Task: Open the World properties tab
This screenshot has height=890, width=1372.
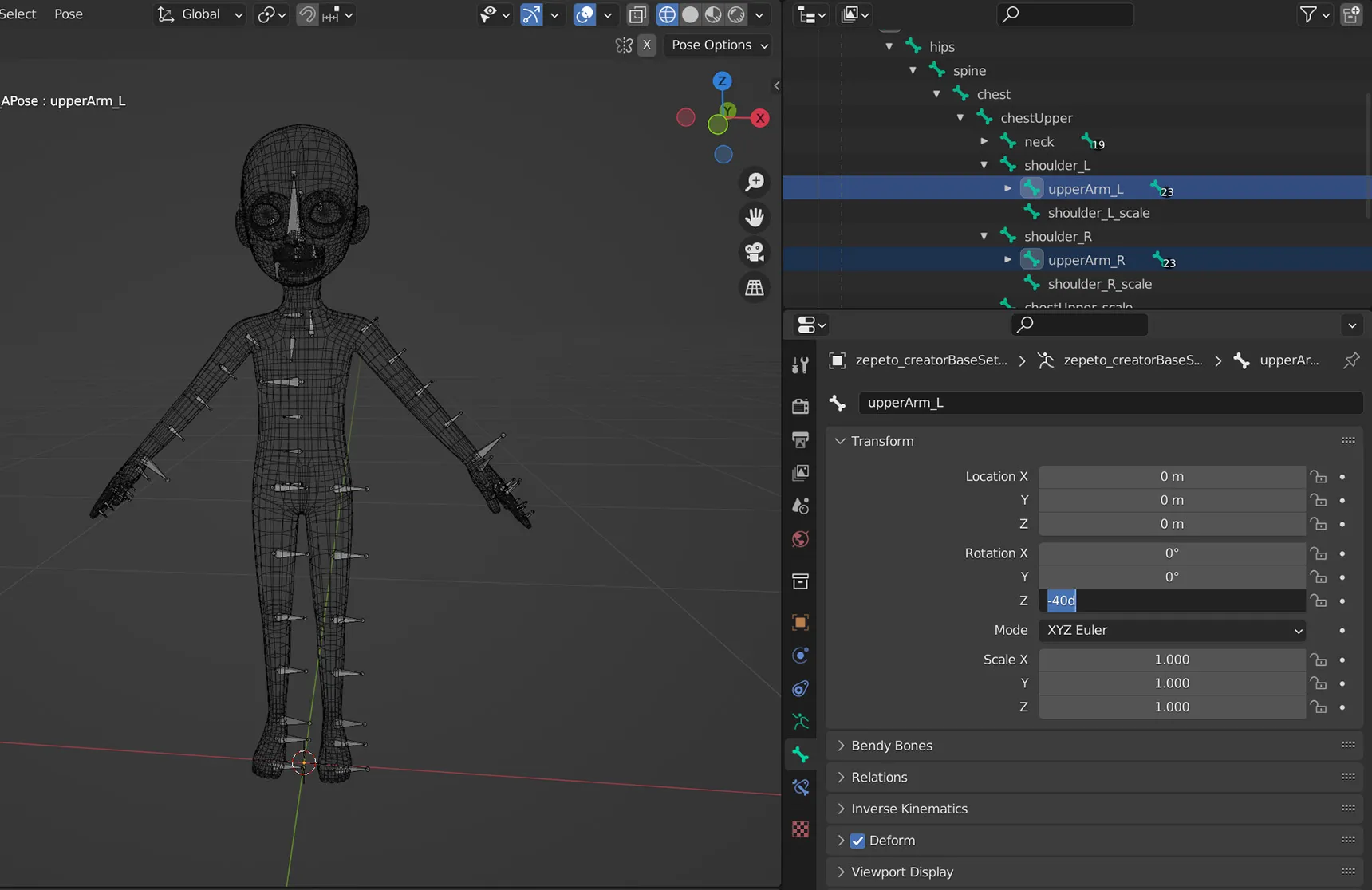Action: coord(800,539)
